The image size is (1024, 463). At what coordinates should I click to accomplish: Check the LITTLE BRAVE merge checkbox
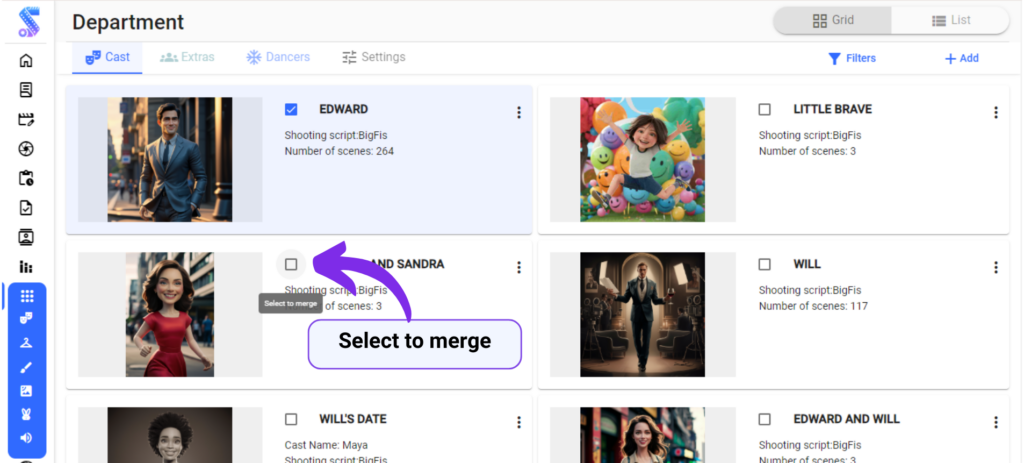(x=765, y=109)
